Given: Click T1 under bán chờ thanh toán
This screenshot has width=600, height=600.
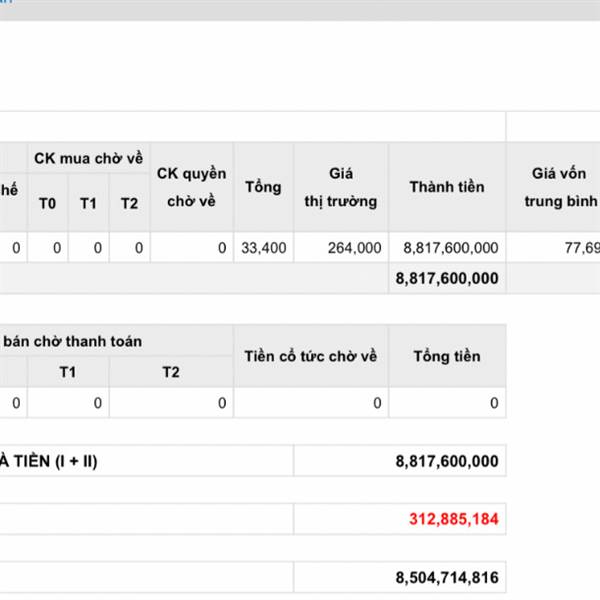Looking at the screenshot, I should [68, 372].
